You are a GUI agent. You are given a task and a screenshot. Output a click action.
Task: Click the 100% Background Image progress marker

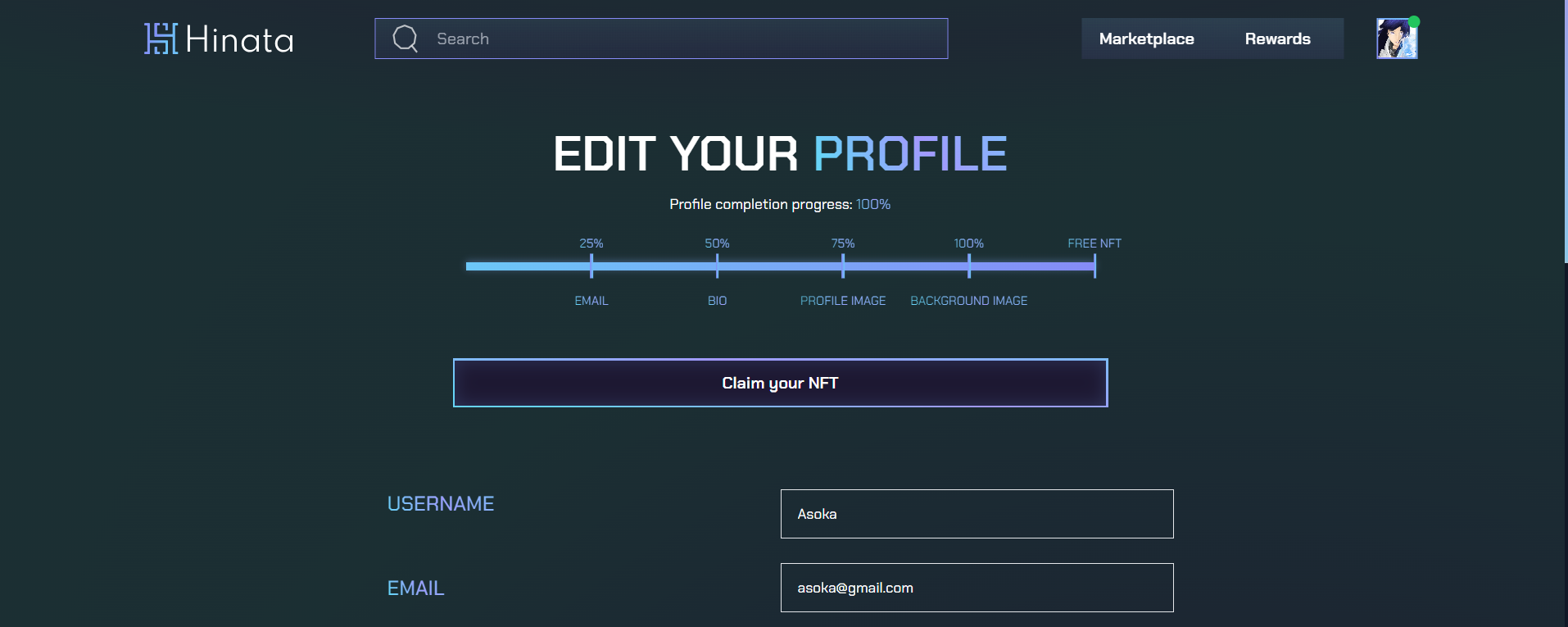[x=969, y=266]
